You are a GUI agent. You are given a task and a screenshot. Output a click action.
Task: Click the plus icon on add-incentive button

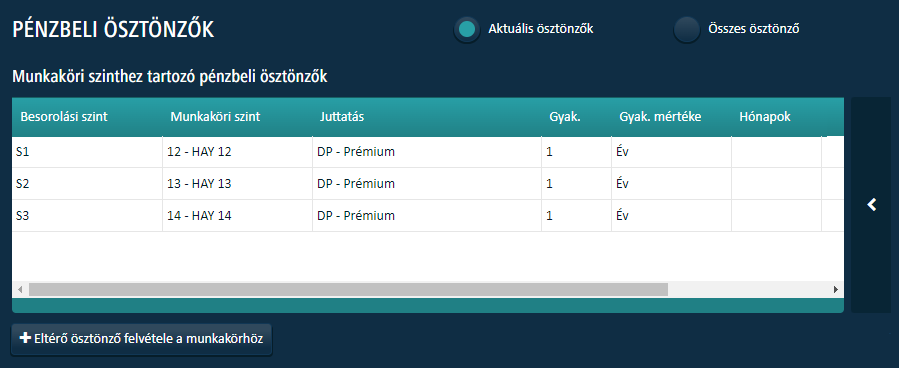coord(25,338)
